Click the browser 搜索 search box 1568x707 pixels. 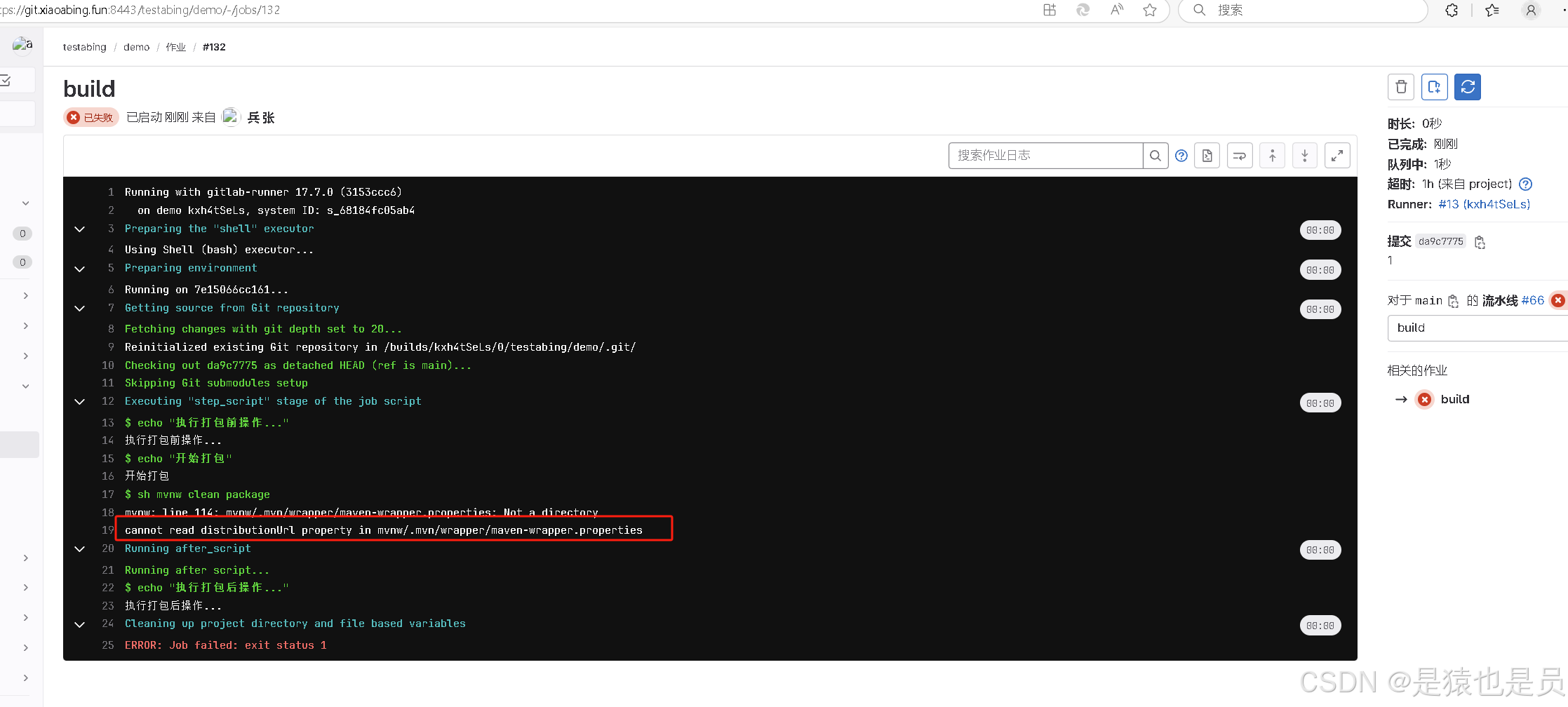click(1302, 10)
